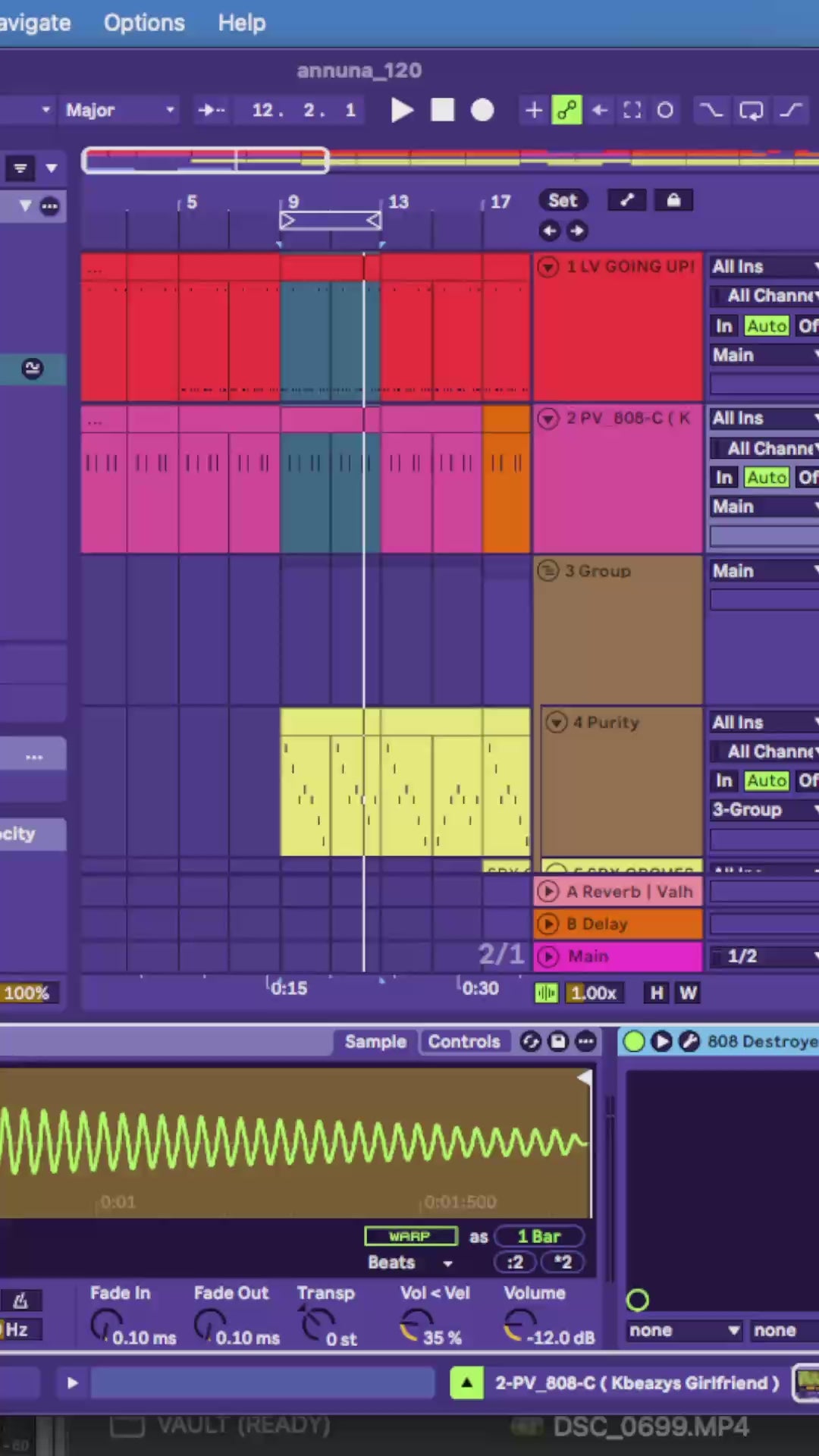Open 4 Purity output routing 3-Group dropdown
Viewport: 819px width, 1456px height.
[x=763, y=810]
